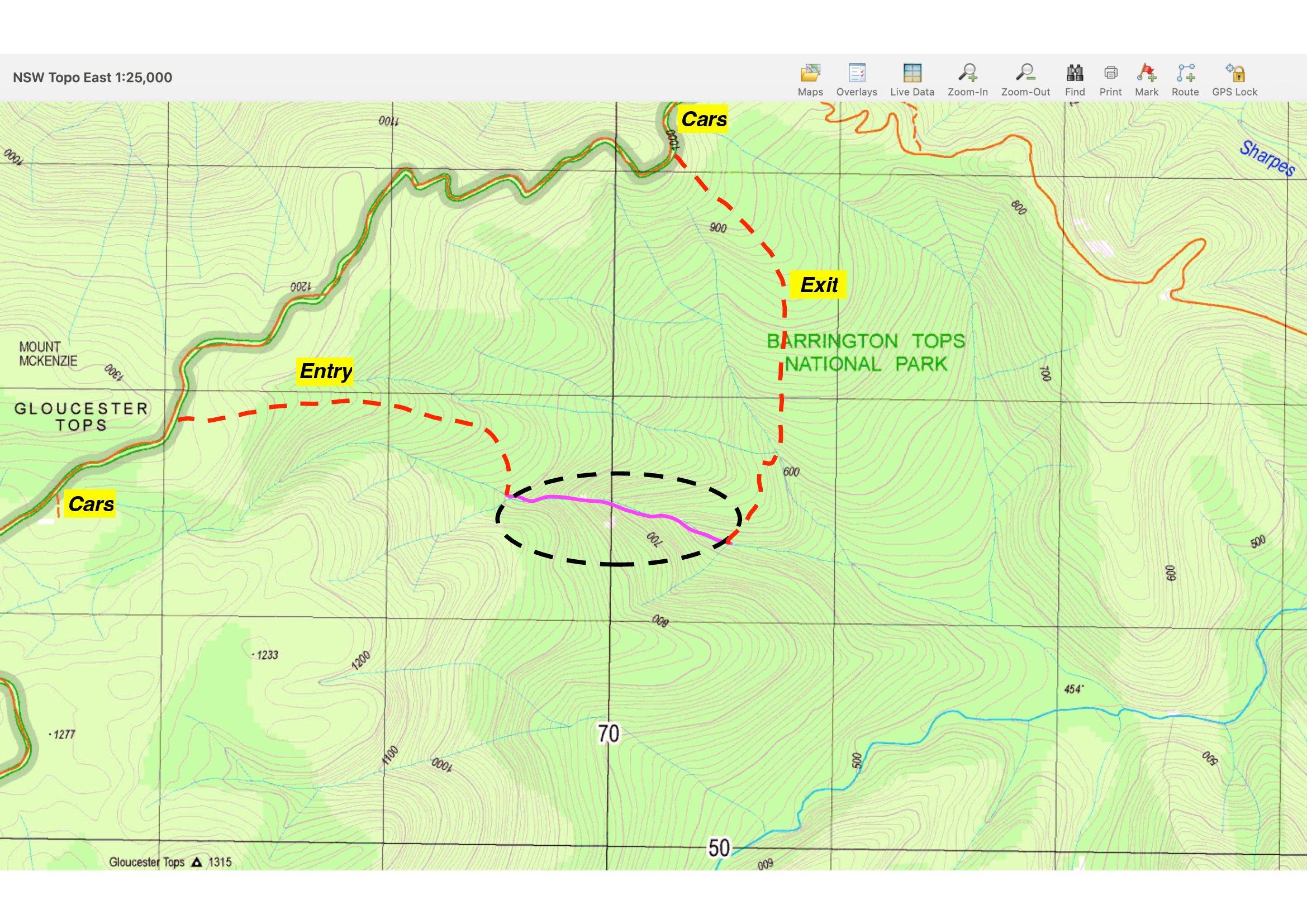Select the yellow Entry label
This screenshot has height=924, width=1307.
326,371
